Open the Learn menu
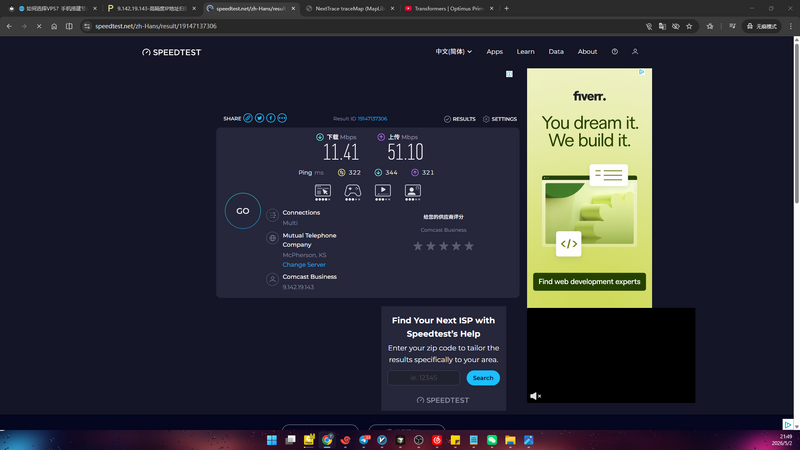The image size is (800, 450). (526, 52)
